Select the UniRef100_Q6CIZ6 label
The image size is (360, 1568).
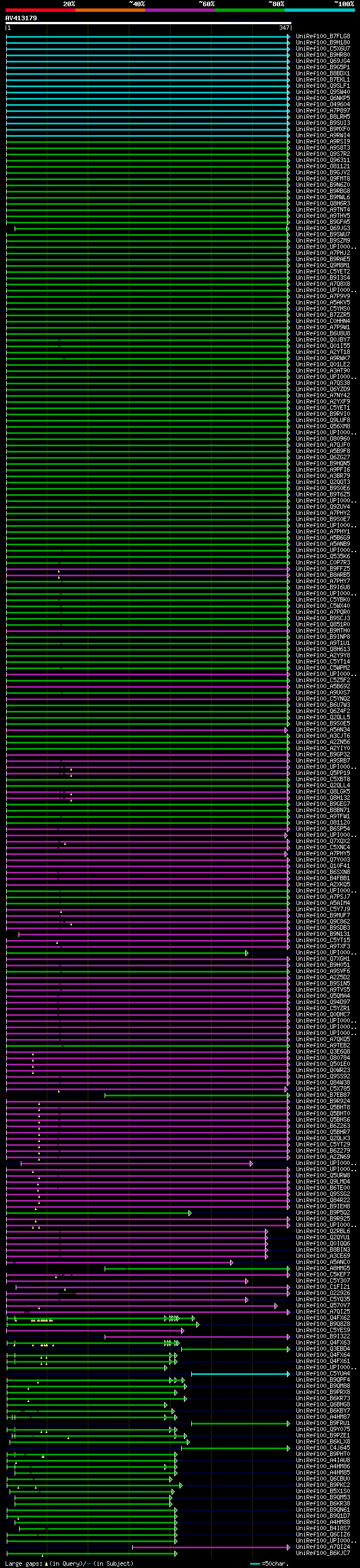323,1535
